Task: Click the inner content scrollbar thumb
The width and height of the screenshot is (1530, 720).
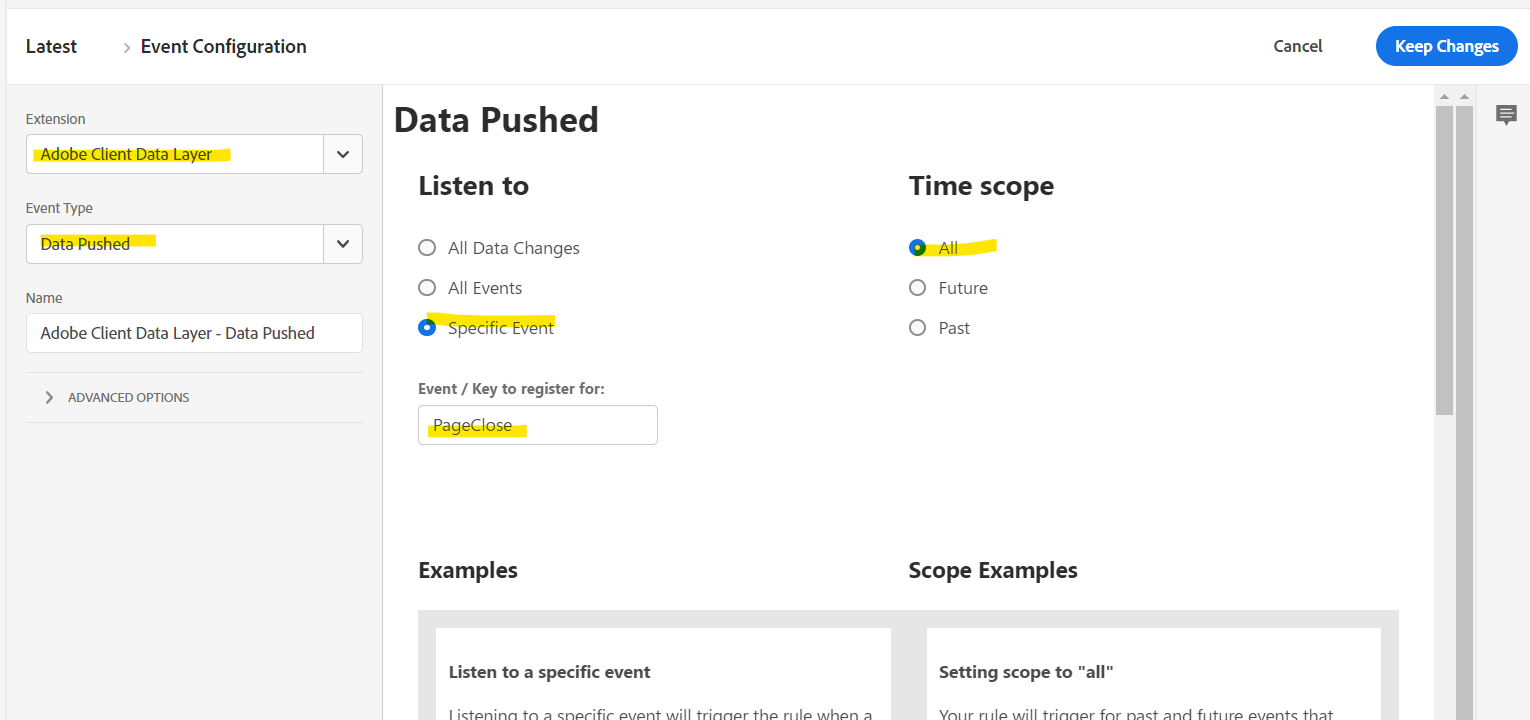Action: pos(1444,260)
